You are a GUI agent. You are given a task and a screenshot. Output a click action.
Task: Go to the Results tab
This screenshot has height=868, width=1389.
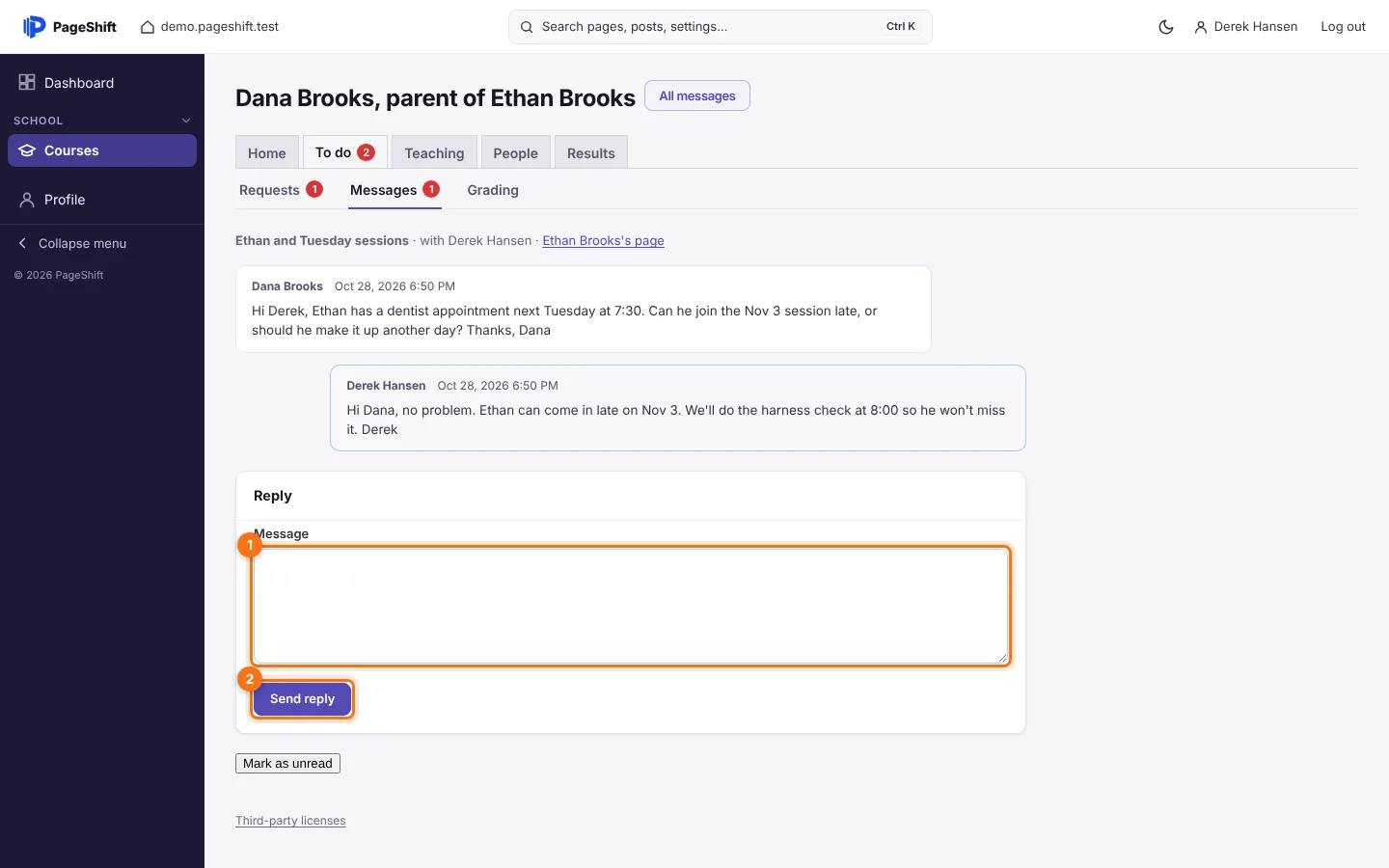tap(590, 152)
